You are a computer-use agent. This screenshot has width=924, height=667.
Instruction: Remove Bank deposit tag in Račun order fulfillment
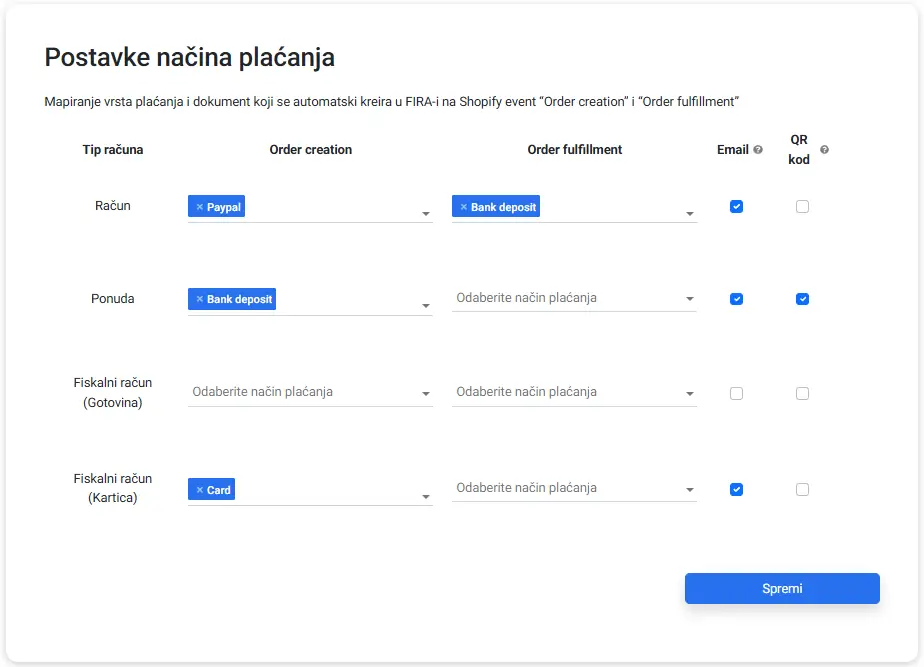(464, 207)
